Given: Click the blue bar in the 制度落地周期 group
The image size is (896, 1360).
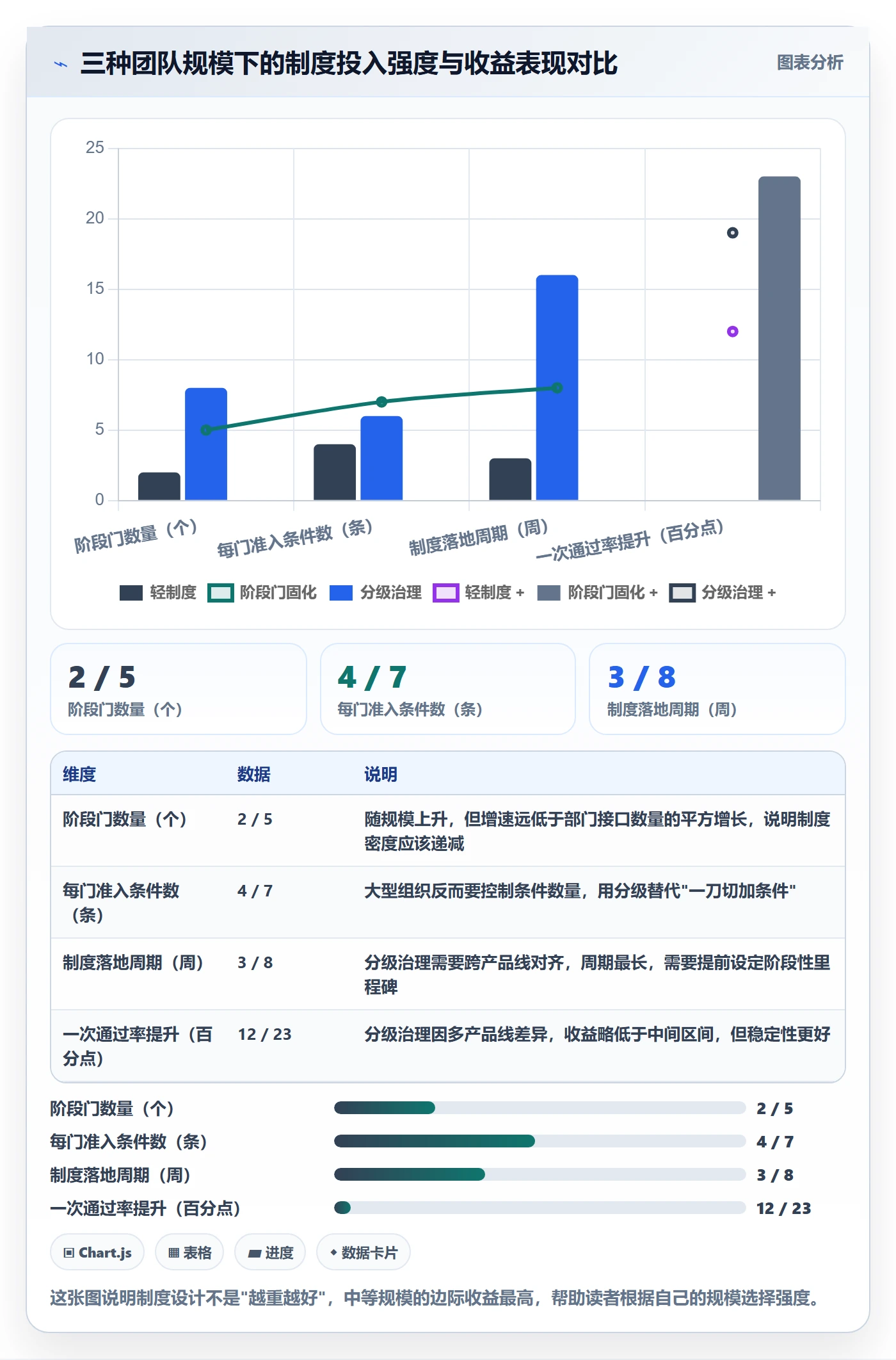Looking at the screenshot, I should click(557, 387).
